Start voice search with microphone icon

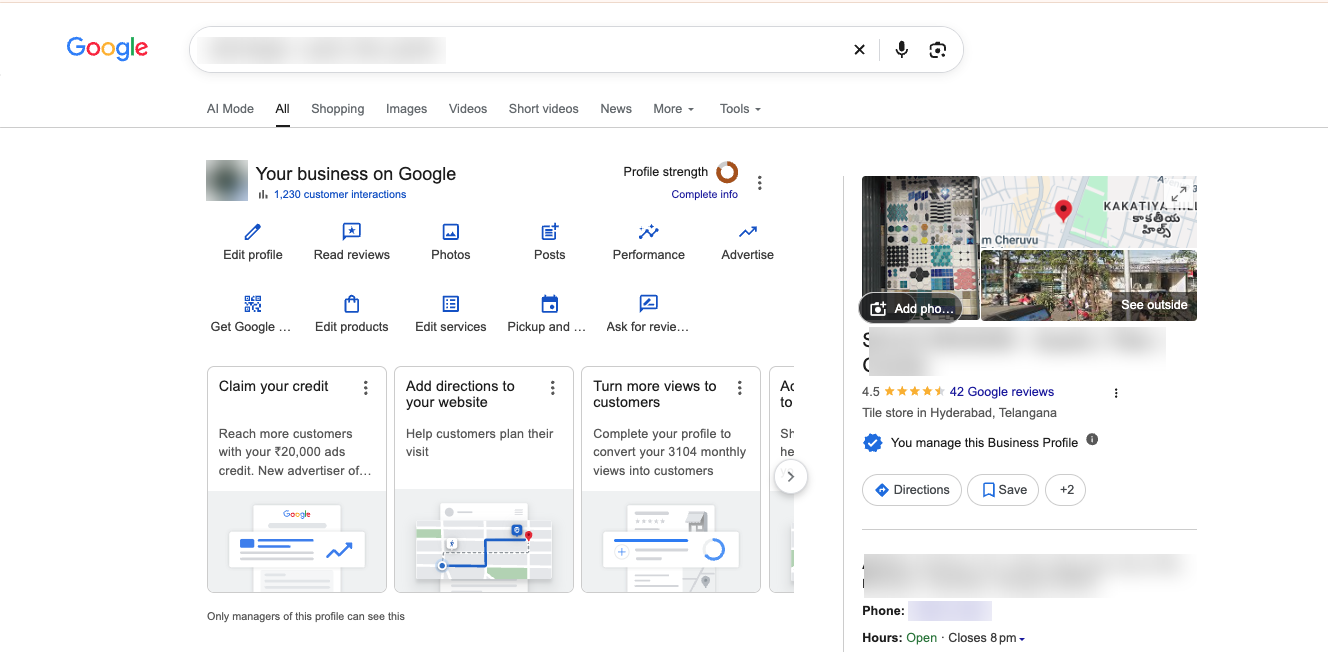[902, 50]
